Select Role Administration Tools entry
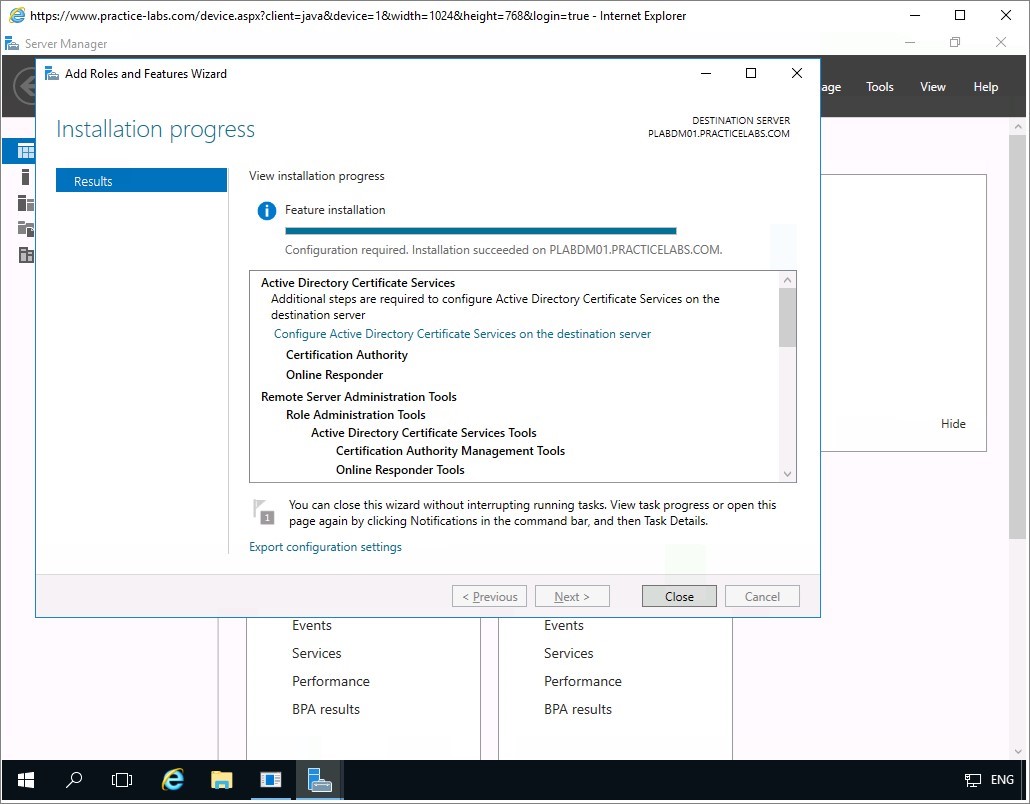Image resolution: width=1030 pixels, height=804 pixels. point(355,414)
